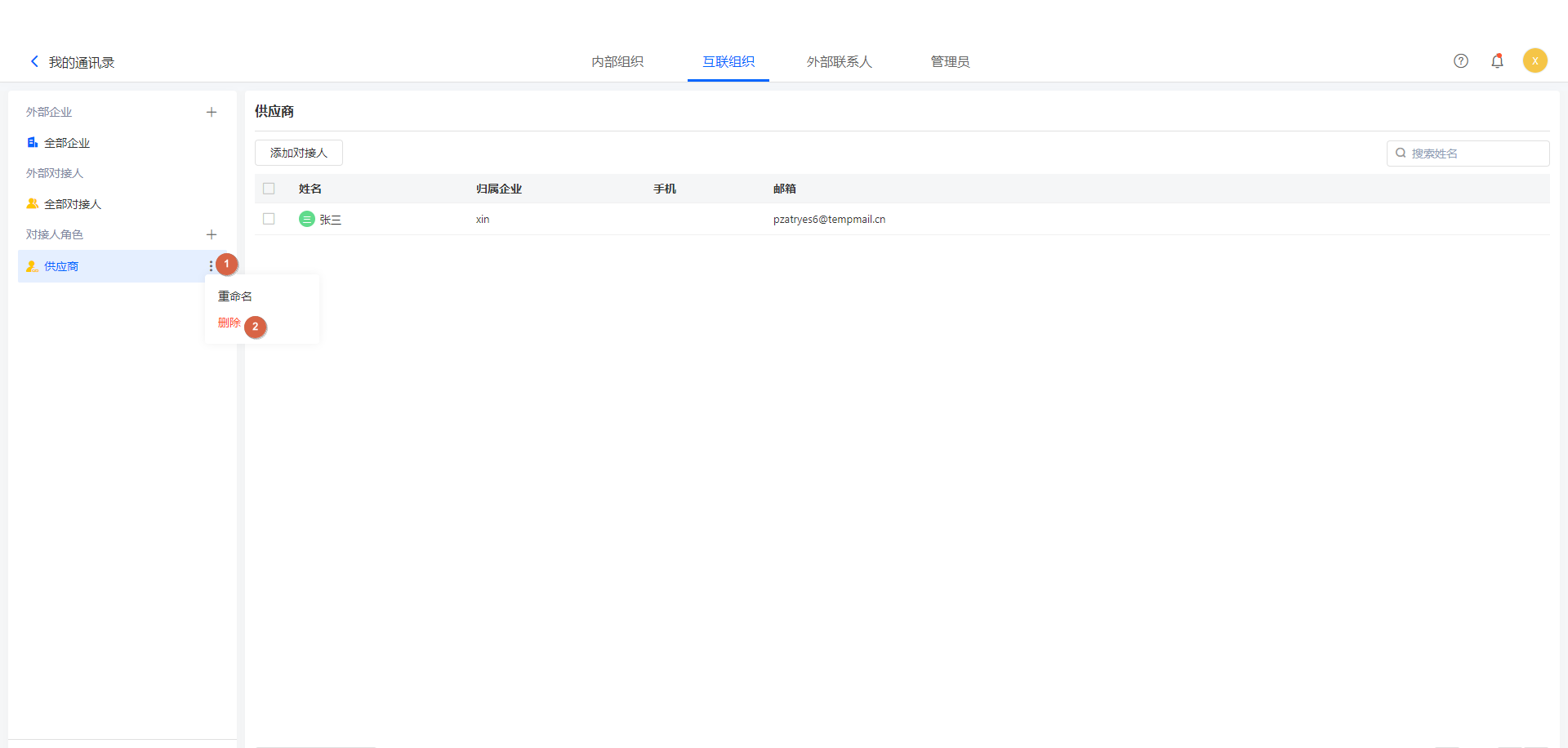Open the 管理员 tab
Image resolution: width=1568 pixels, height=748 pixels.
click(950, 62)
